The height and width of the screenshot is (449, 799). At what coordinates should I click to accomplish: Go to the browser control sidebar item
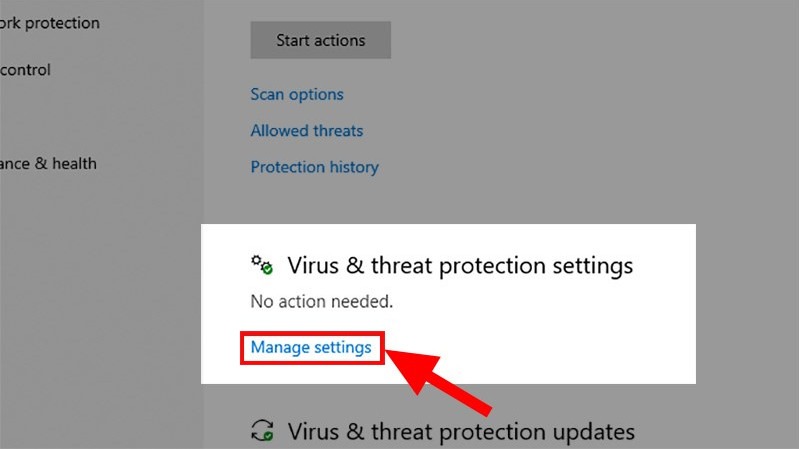point(26,70)
